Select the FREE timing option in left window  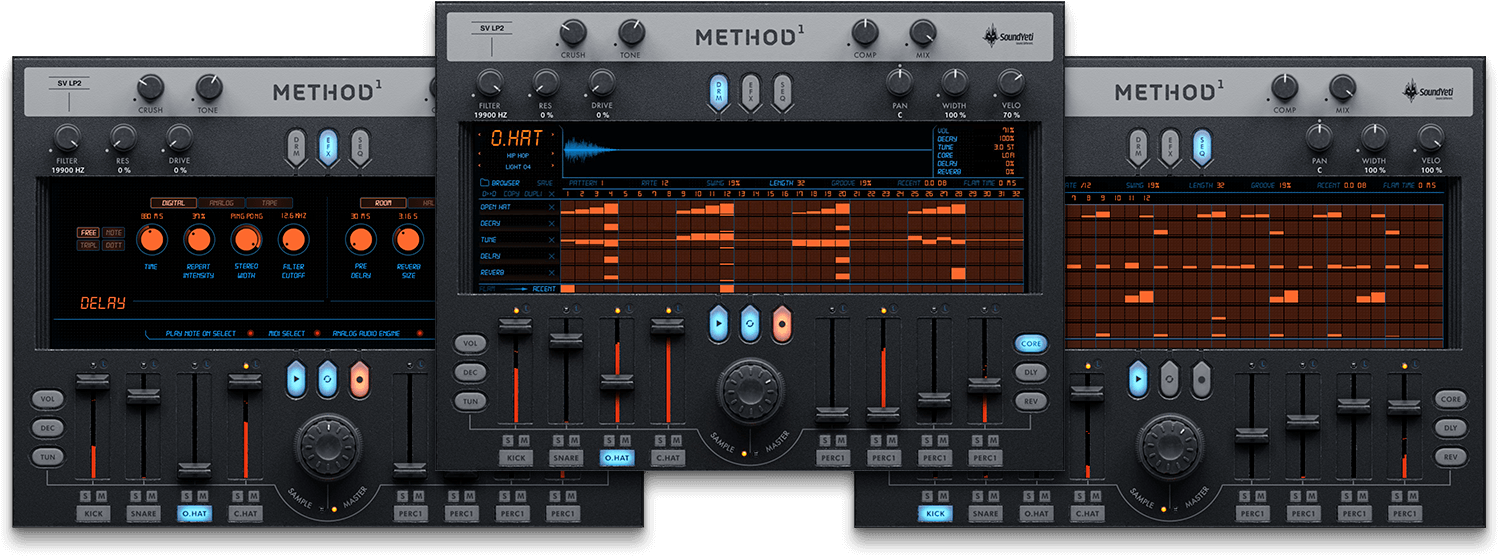click(x=88, y=232)
